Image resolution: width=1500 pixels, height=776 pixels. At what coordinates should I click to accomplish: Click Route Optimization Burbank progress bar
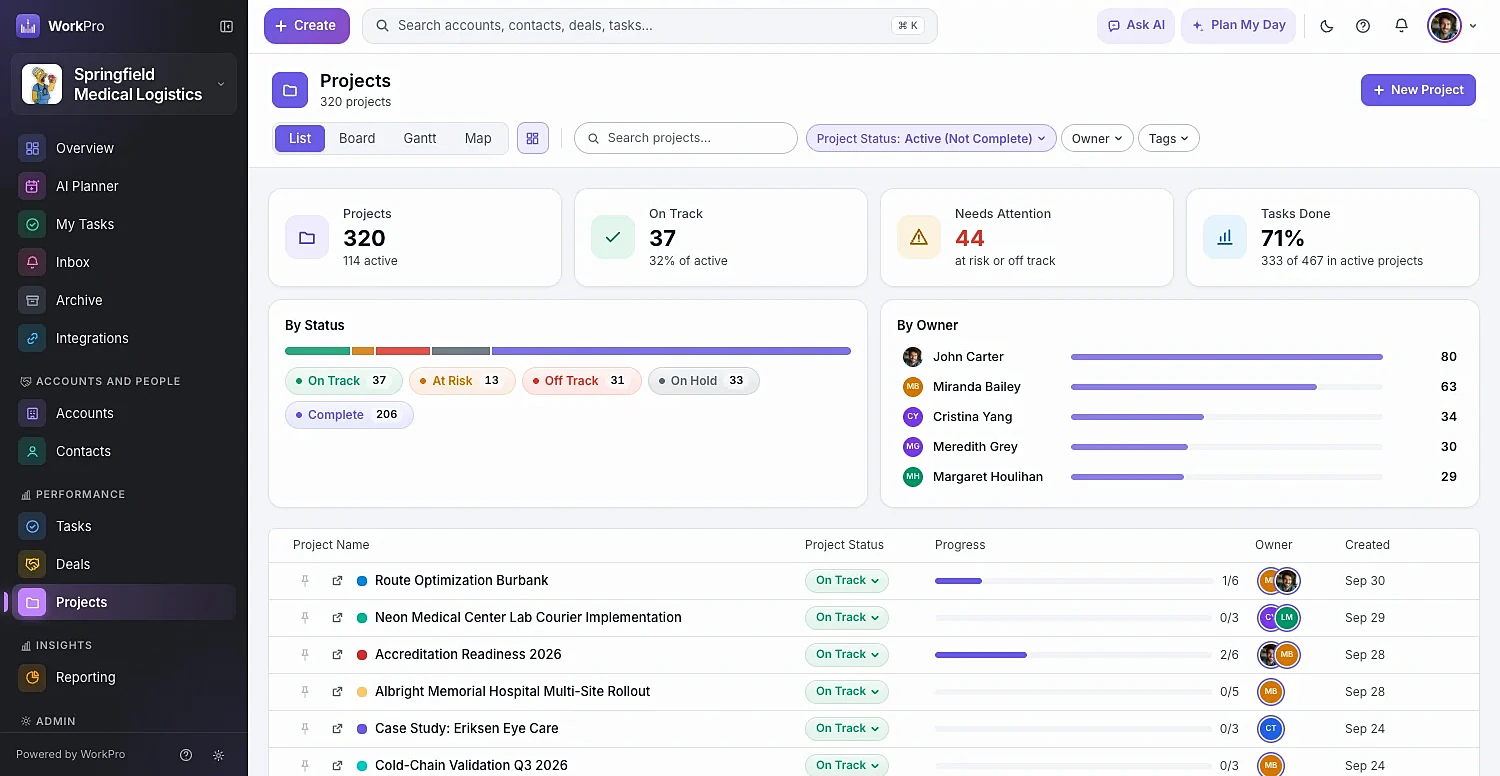coord(1073,581)
